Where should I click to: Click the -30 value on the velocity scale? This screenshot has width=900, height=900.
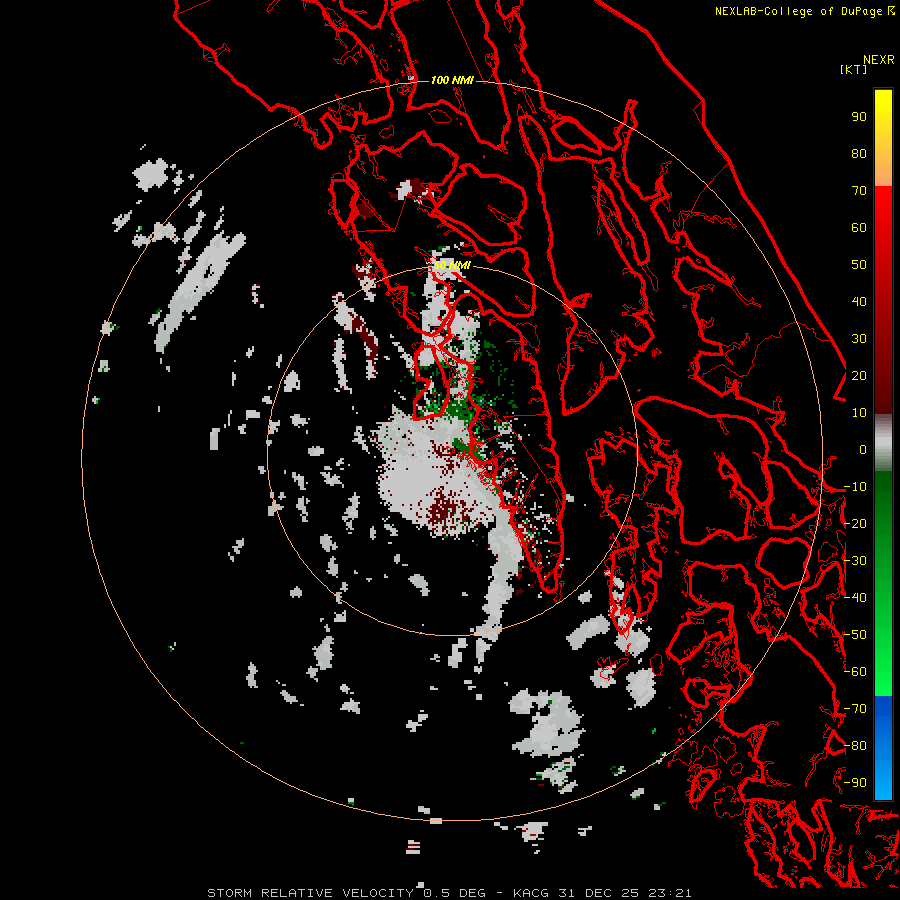(x=855, y=561)
